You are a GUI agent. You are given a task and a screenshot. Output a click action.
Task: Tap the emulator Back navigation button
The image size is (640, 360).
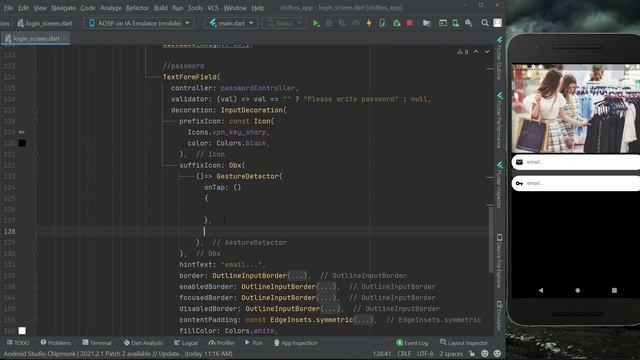(541, 291)
